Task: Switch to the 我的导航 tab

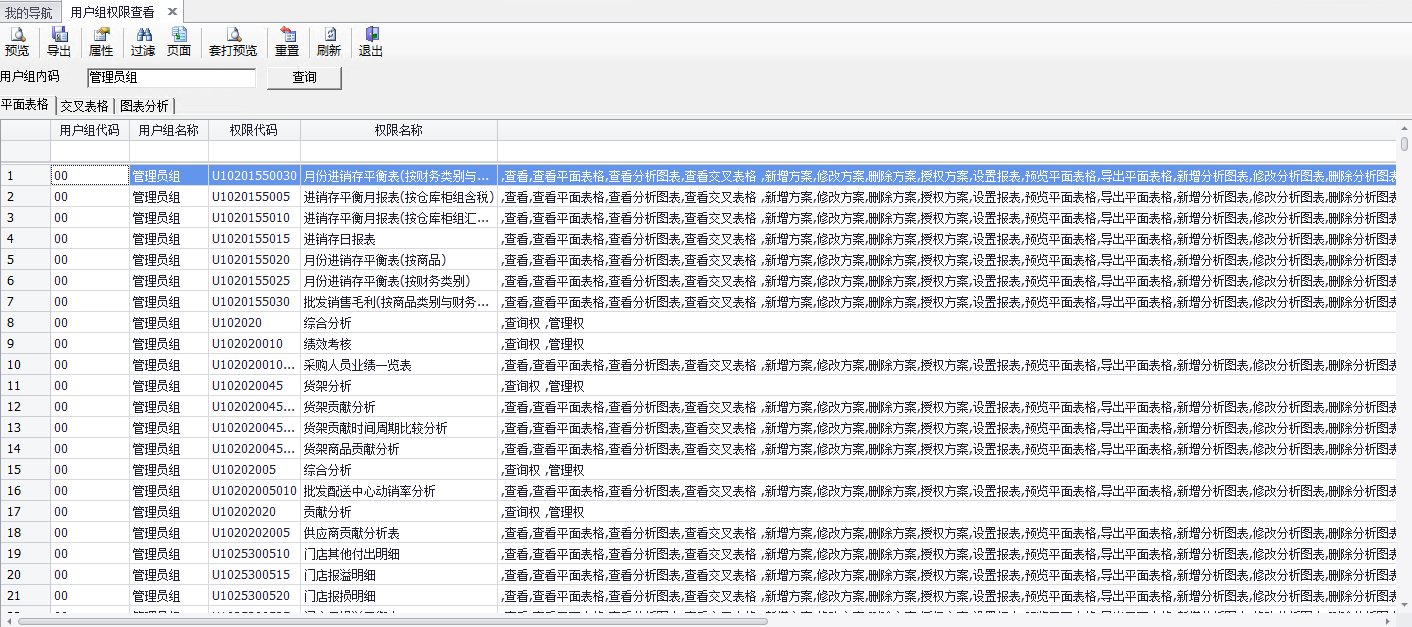Action: point(29,12)
